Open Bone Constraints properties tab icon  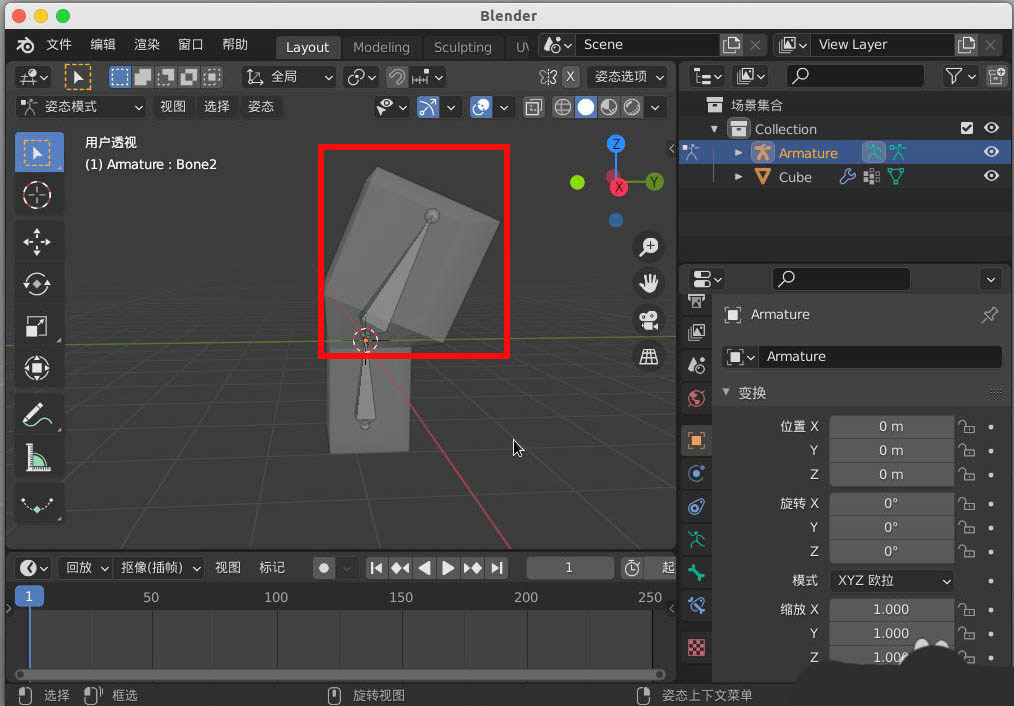click(x=696, y=606)
